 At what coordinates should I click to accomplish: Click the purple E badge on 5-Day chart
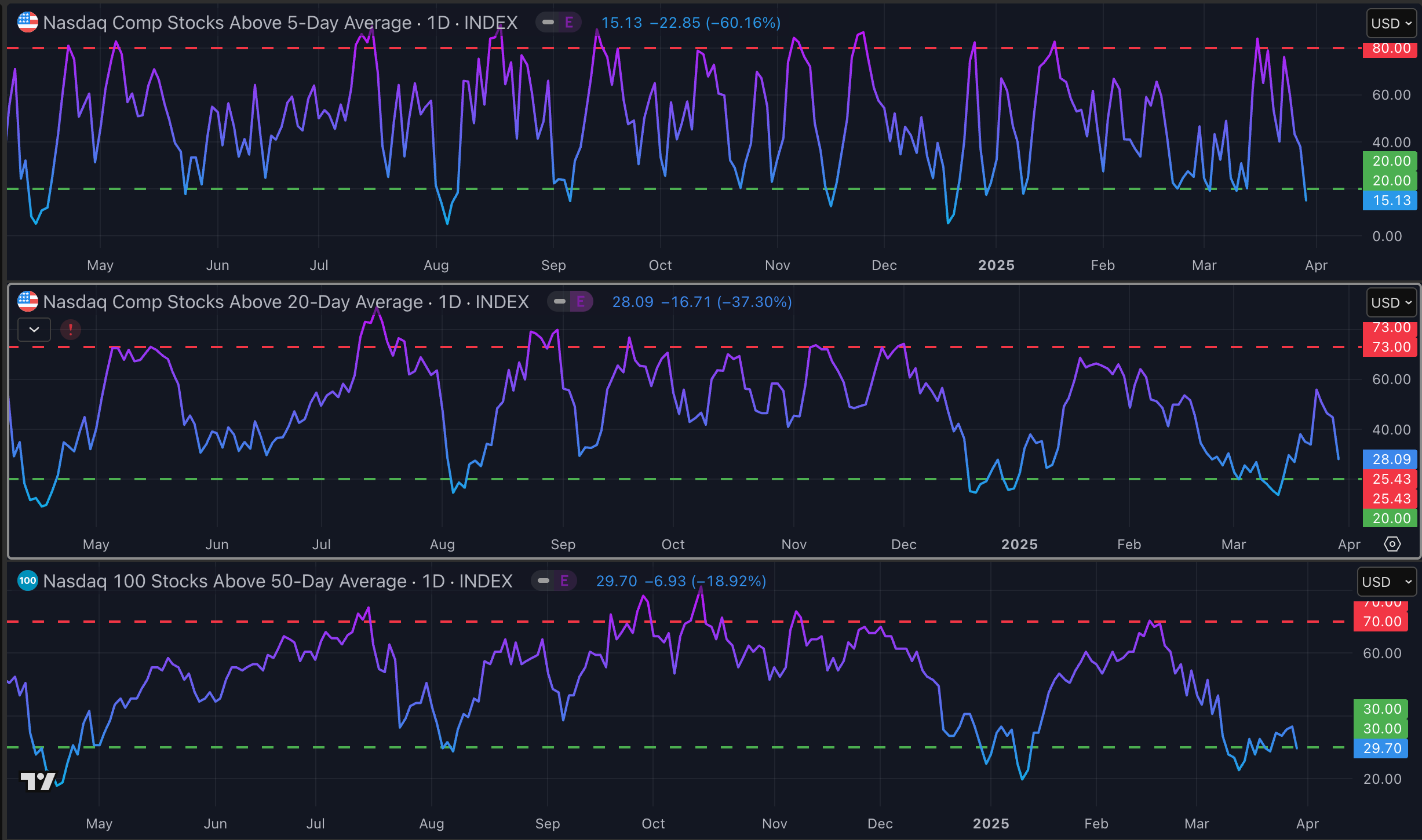(569, 23)
